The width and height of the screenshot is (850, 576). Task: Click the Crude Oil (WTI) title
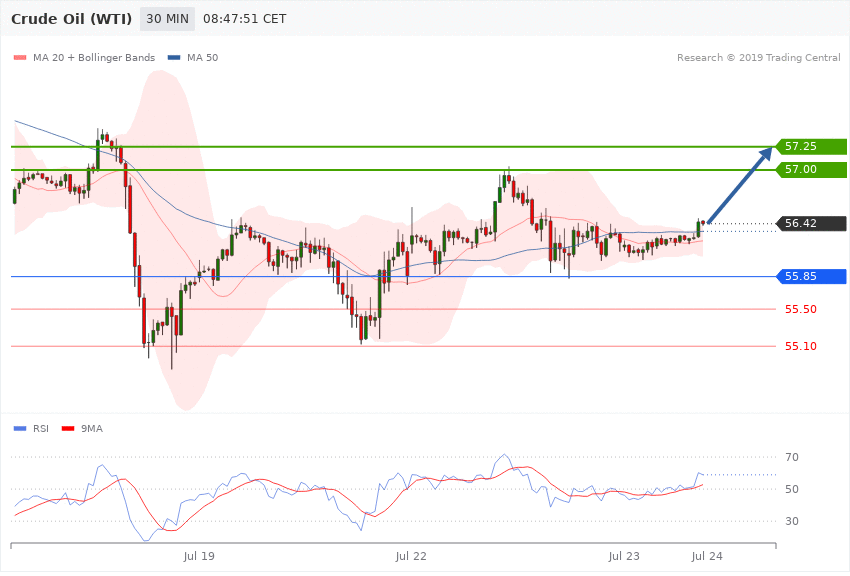(72, 19)
